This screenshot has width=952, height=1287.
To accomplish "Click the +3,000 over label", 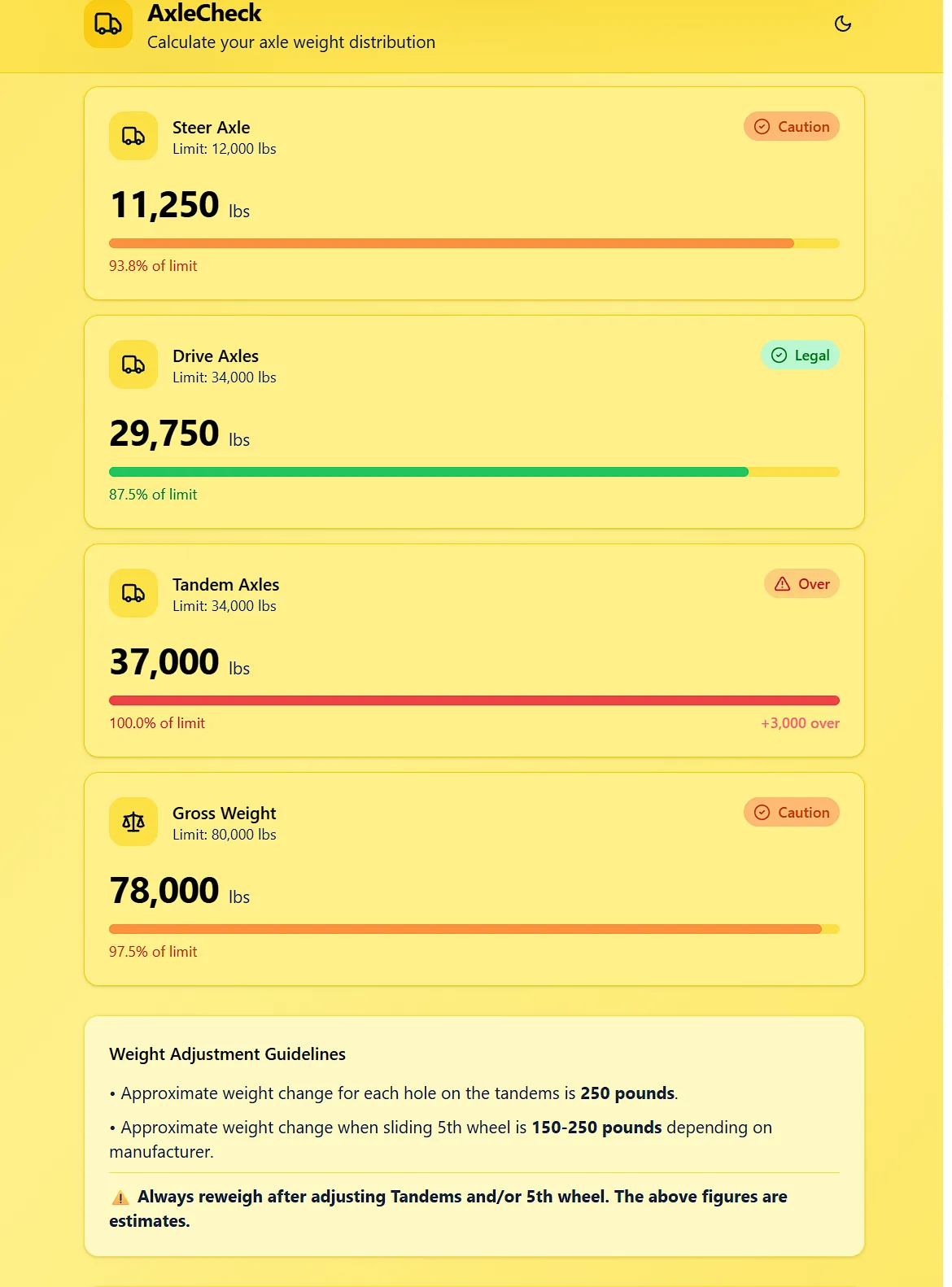I will (x=800, y=723).
